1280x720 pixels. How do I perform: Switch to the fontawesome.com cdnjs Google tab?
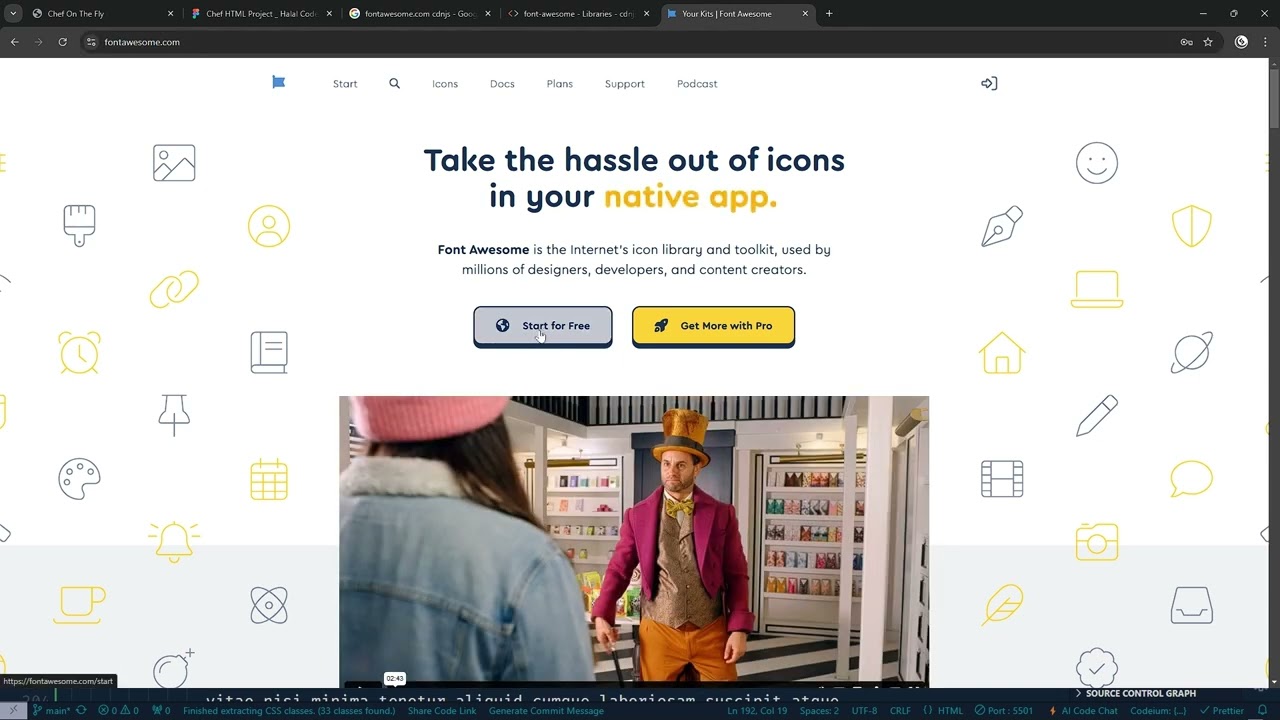click(419, 14)
